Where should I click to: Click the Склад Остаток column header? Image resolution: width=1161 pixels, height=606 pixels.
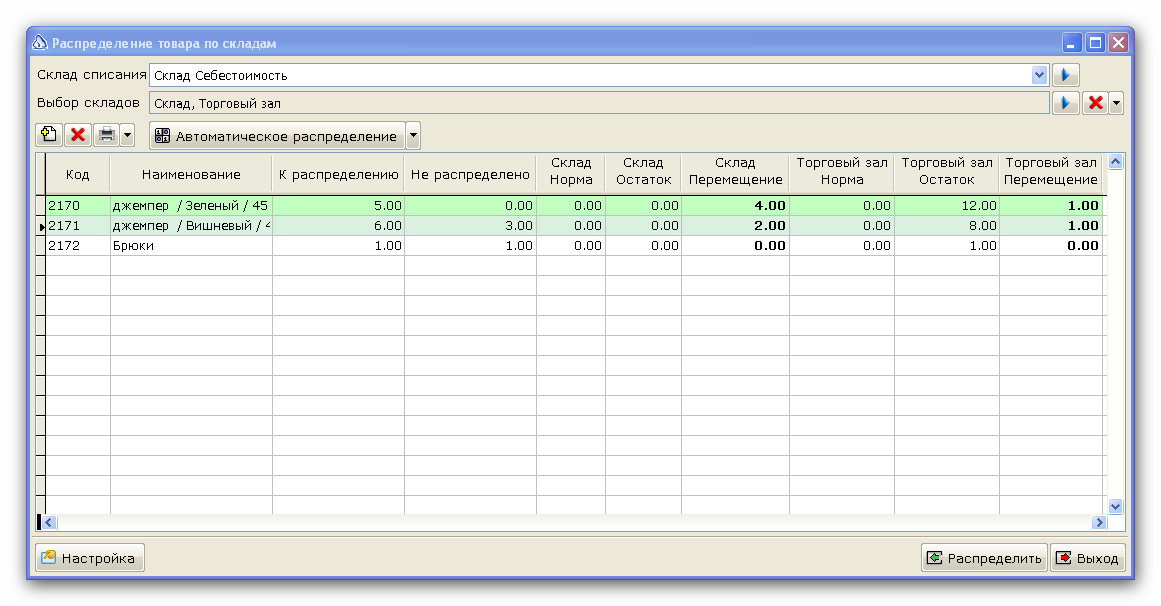coord(643,171)
